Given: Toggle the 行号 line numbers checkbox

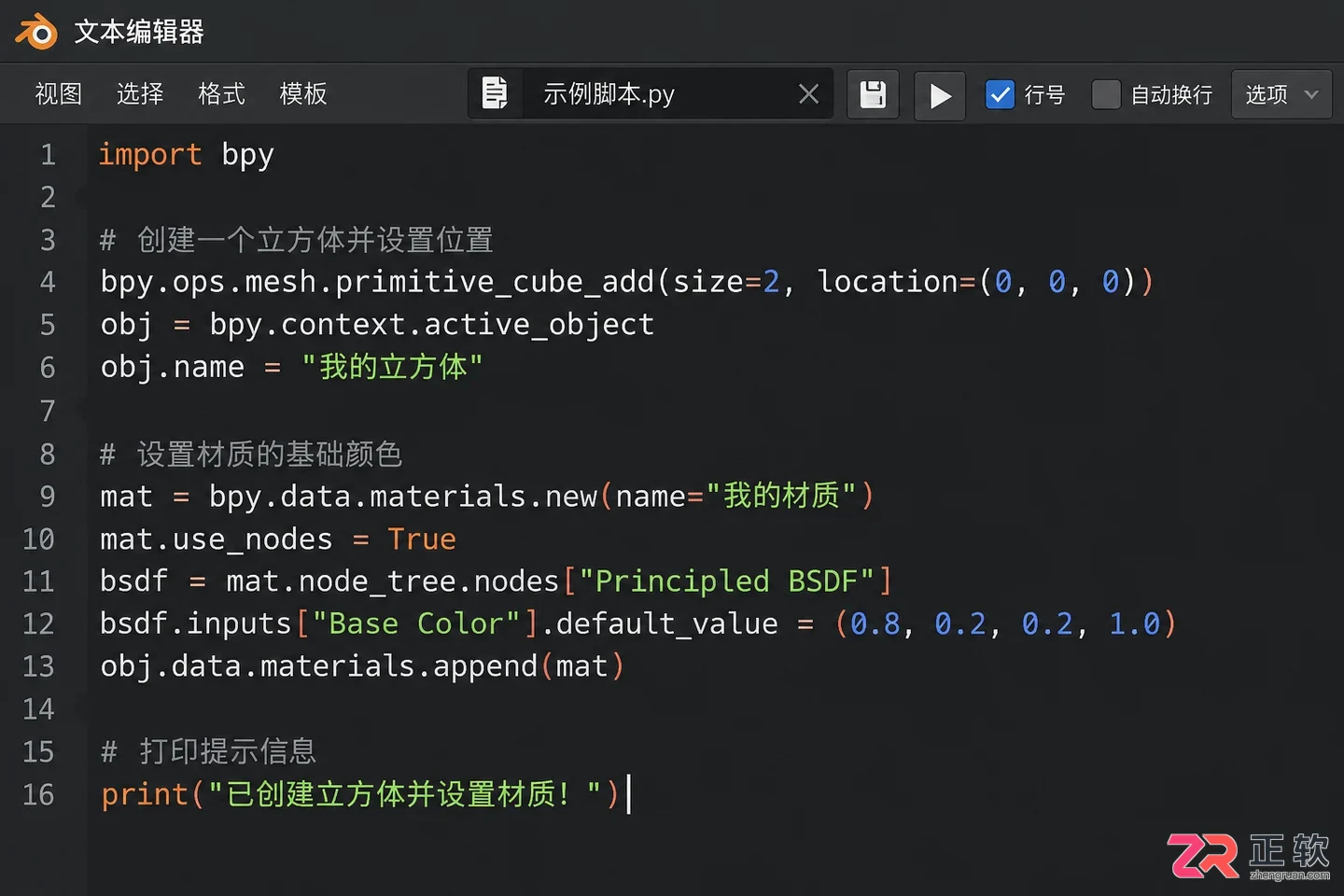Looking at the screenshot, I should 1000,94.
